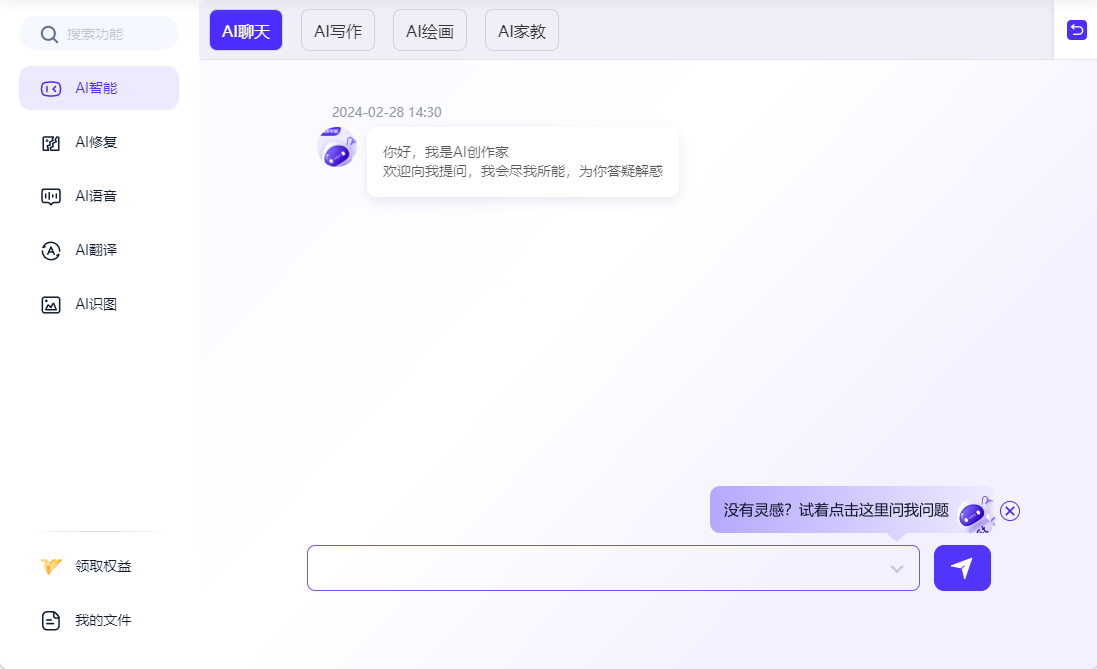This screenshot has width=1097, height=669.
Task: Open the AI家教 tab
Action: coord(522,30)
